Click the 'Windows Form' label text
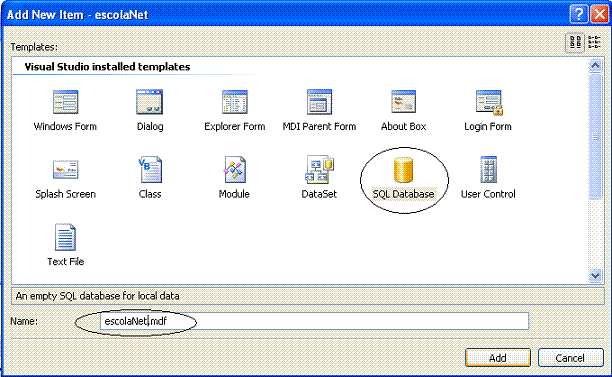 (65, 126)
